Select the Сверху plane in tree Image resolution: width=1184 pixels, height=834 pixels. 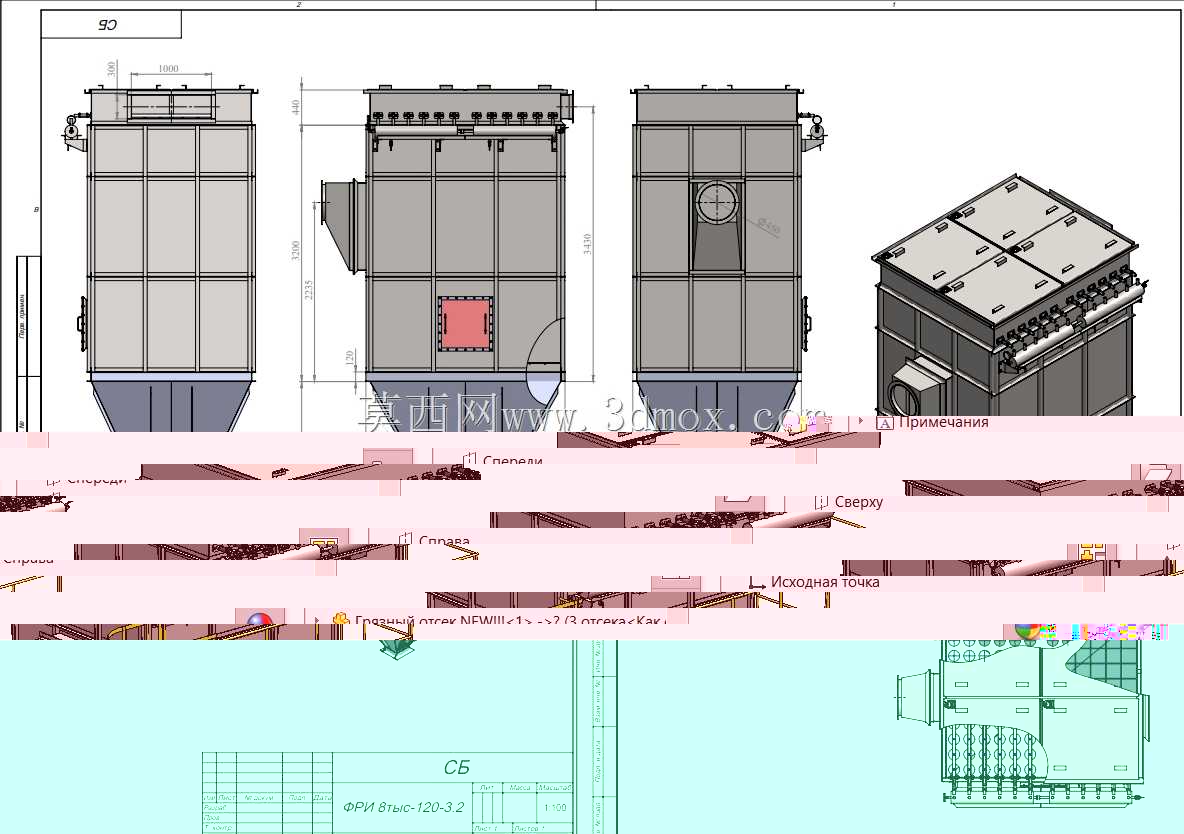[x=859, y=502]
